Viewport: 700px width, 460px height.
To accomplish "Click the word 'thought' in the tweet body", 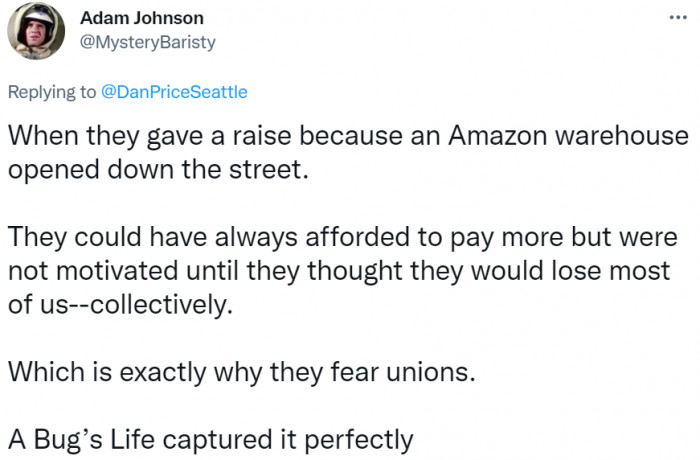I will pyautogui.click(x=355, y=271).
